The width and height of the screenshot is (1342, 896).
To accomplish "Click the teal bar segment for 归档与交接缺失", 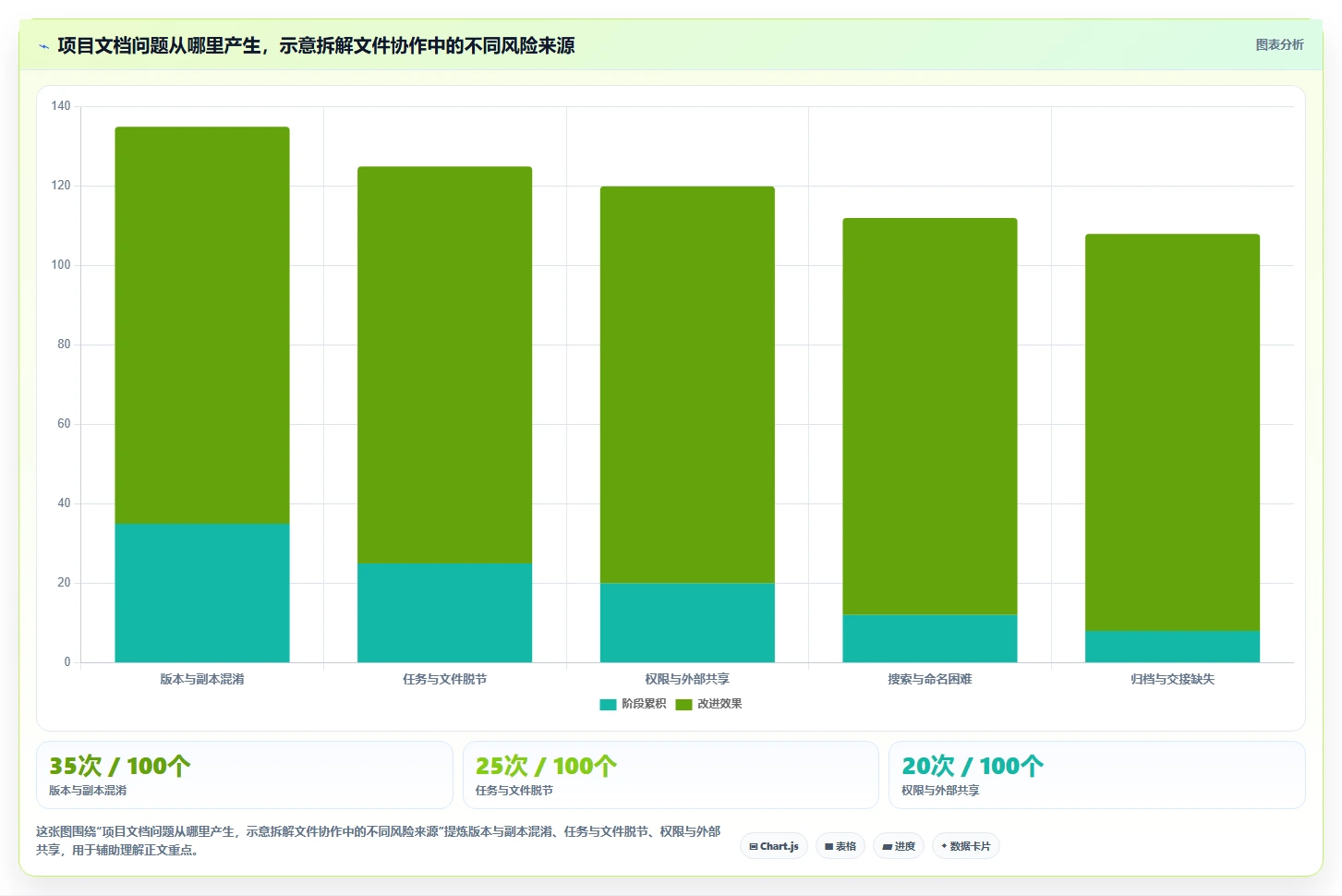I will [x=1173, y=647].
